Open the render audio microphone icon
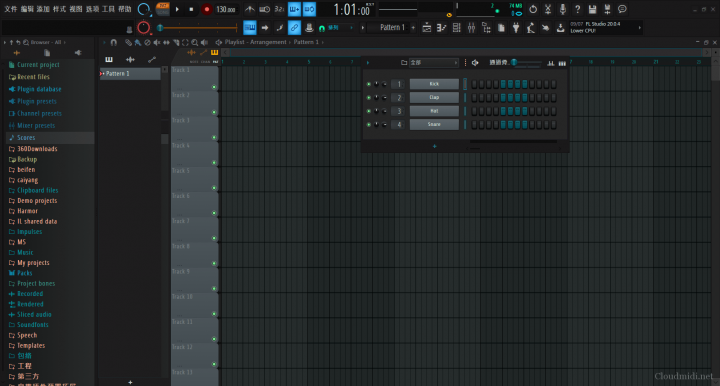Image resolution: width=720 pixels, height=386 pixels. click(562, 9)
